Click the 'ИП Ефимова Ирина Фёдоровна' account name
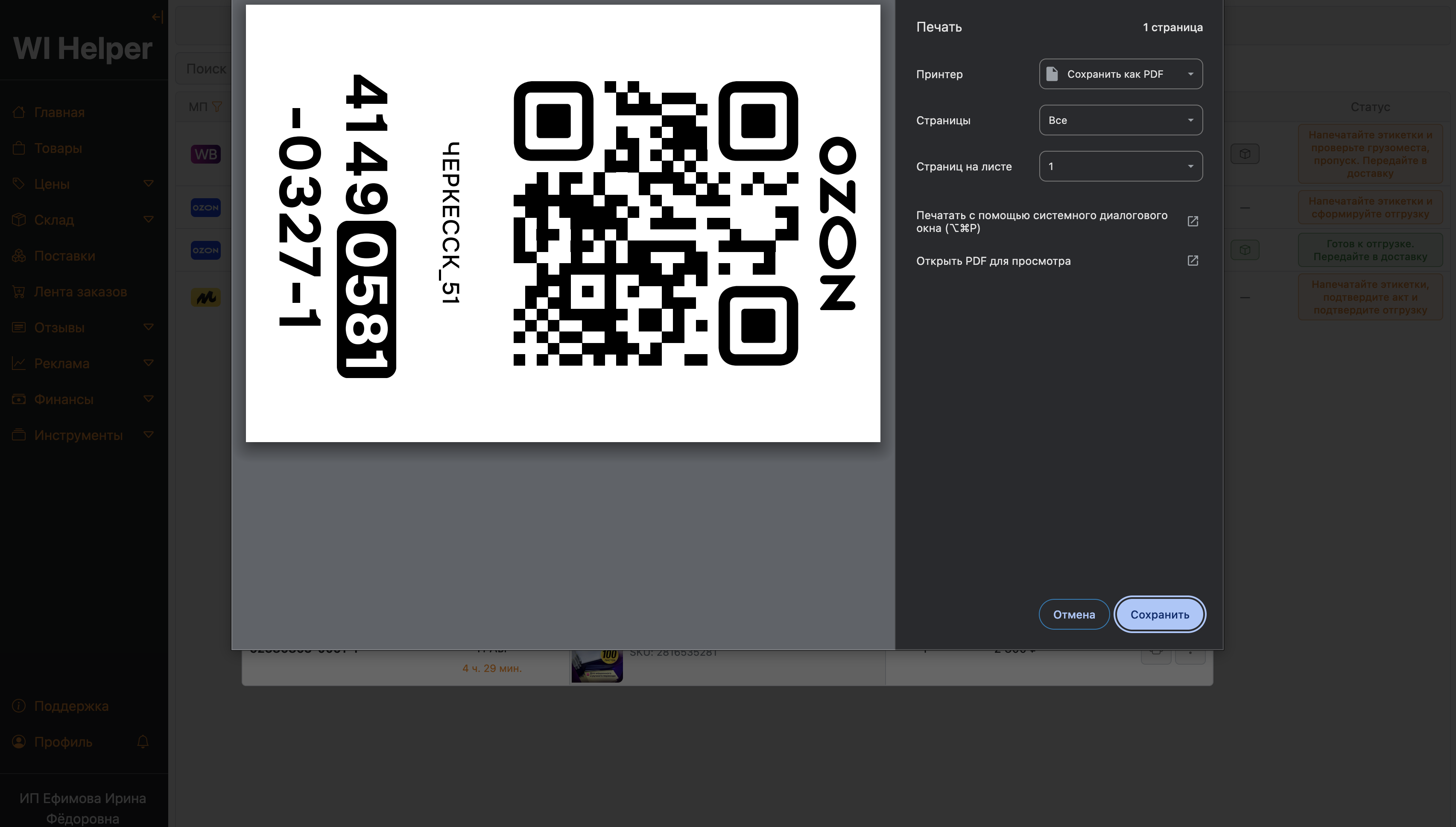 pyautogui.click(x=83, y=808)
